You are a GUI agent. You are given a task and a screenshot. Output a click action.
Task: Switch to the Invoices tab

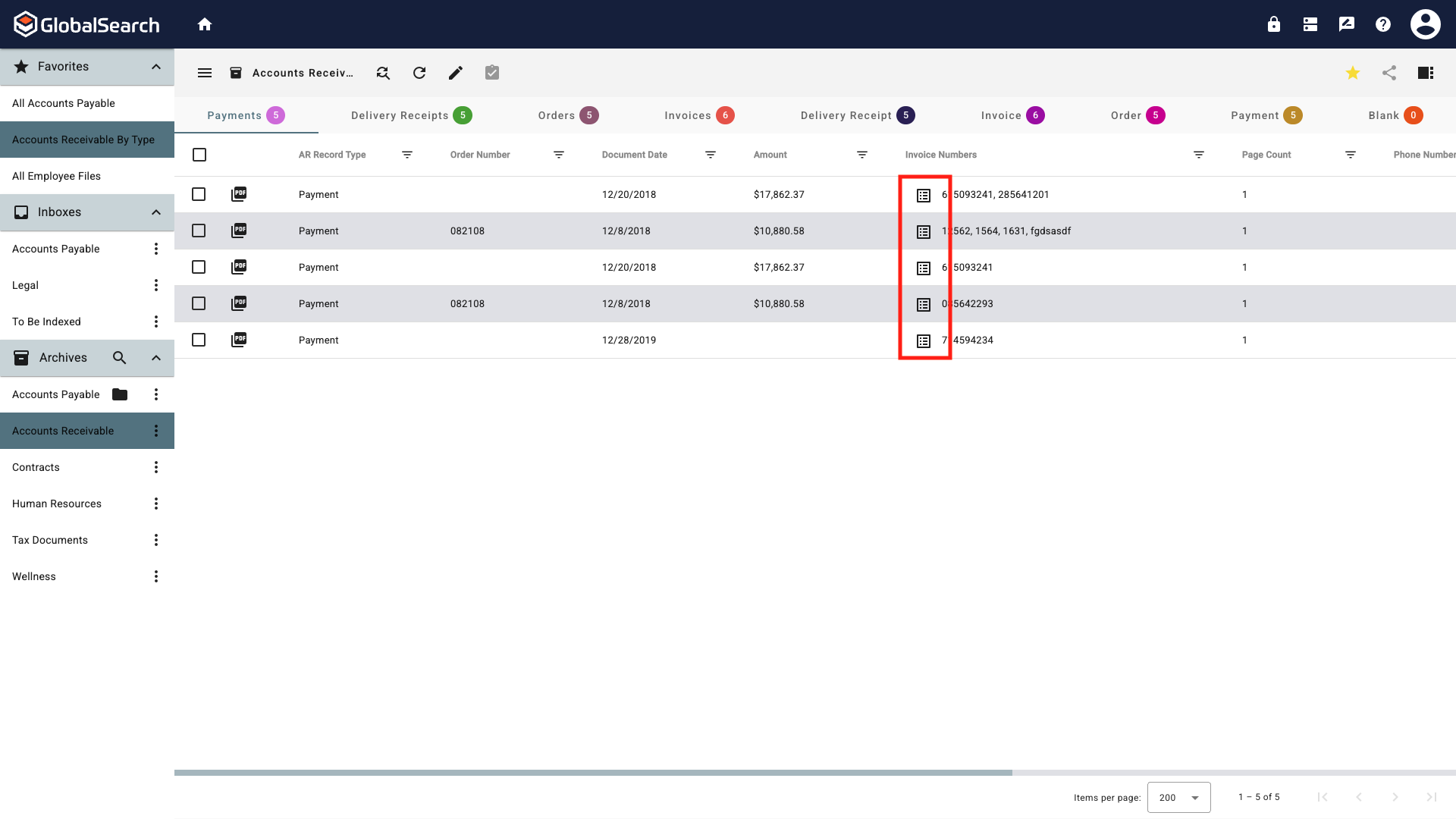click(689, 115)
